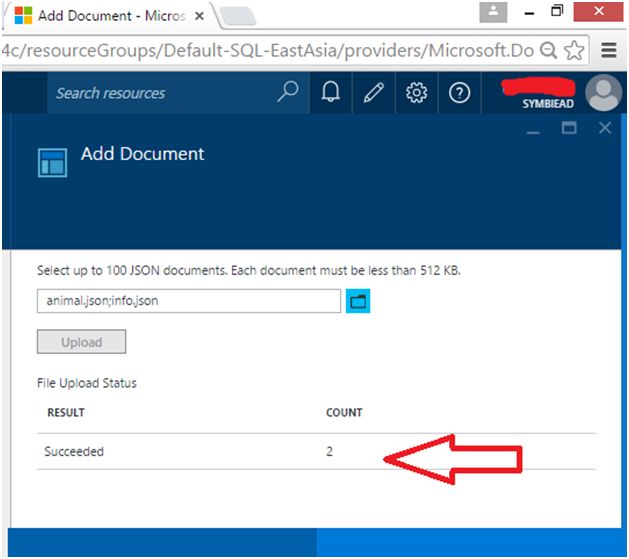This screenshot has height=559, width=629.
Task: Open the notifications bell icon
Action: click(331, 93)
